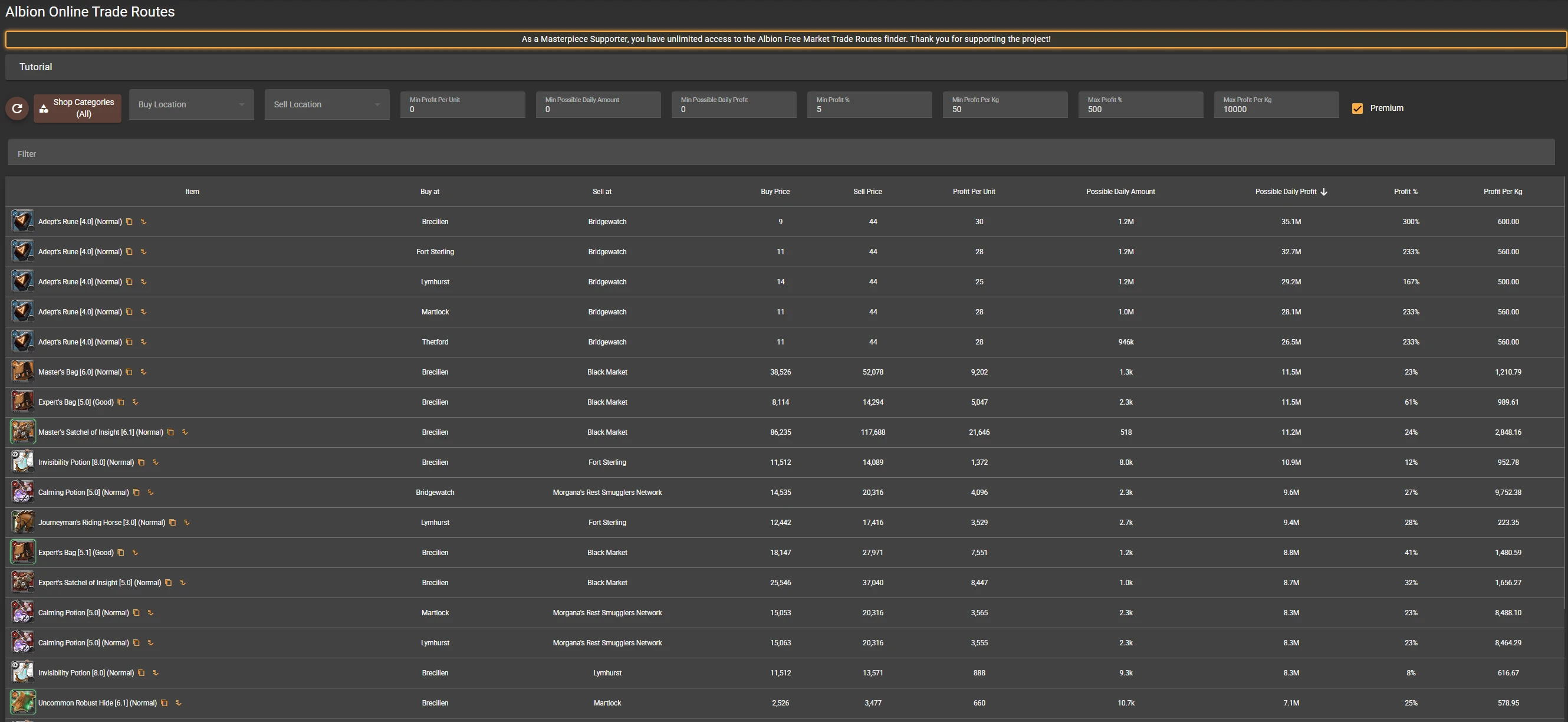This screenshot has height=722, width=1568.
Task: Click the Min Profit % input field
Action: 869,110
